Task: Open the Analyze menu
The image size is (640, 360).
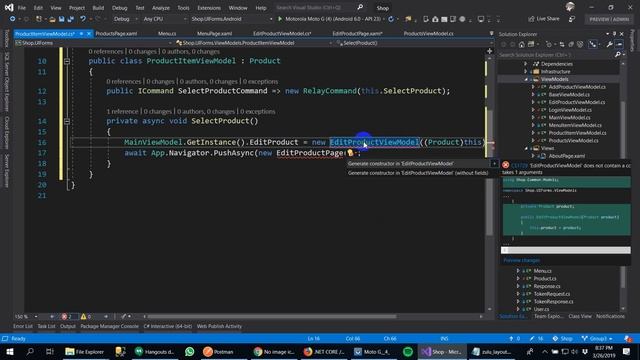Action: point(161,8)
